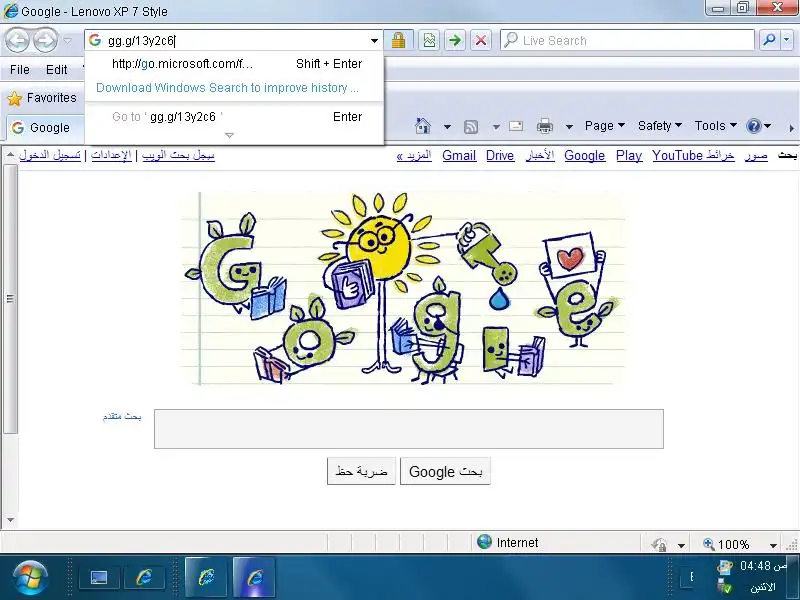This screenshot has width=800, height=600.
Task: Click the 100% zoom level button
Action: tap(727, 544)
